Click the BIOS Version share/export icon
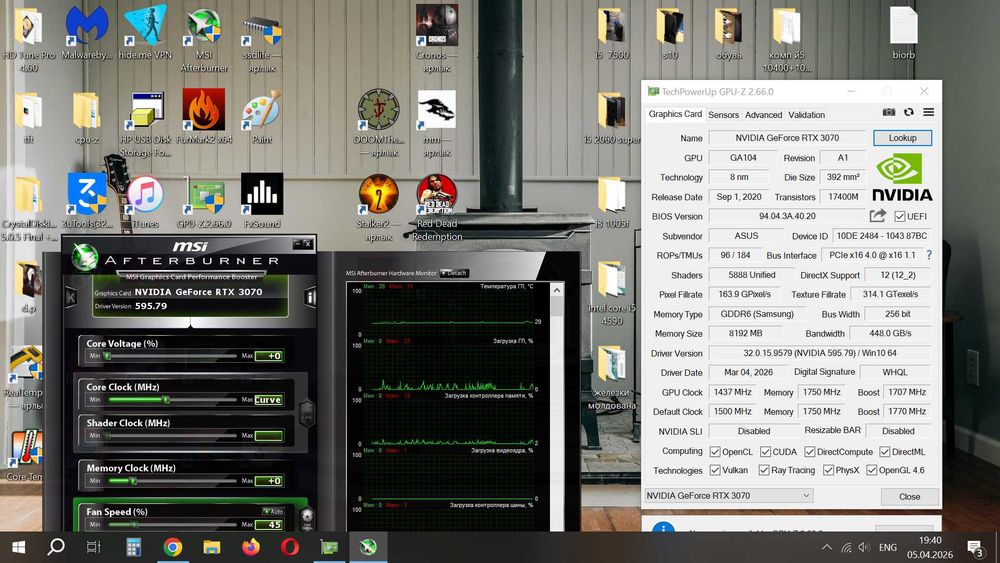 [x=878, y=216]
